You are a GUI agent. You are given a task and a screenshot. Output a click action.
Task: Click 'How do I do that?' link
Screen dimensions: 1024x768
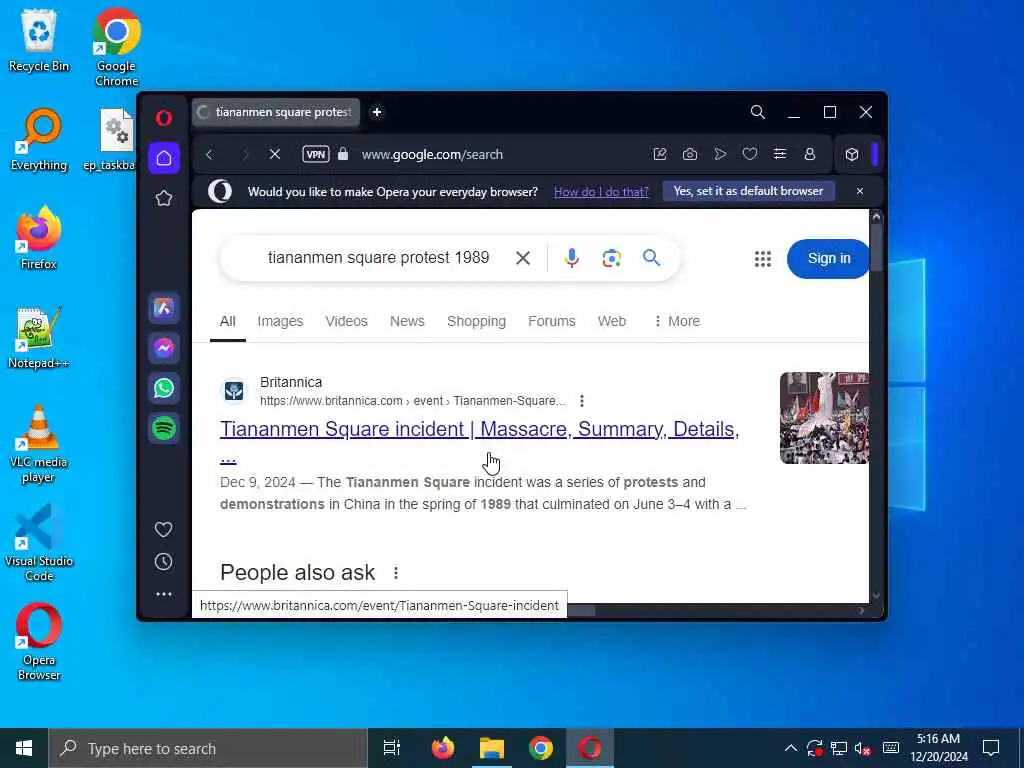(601, 191)
